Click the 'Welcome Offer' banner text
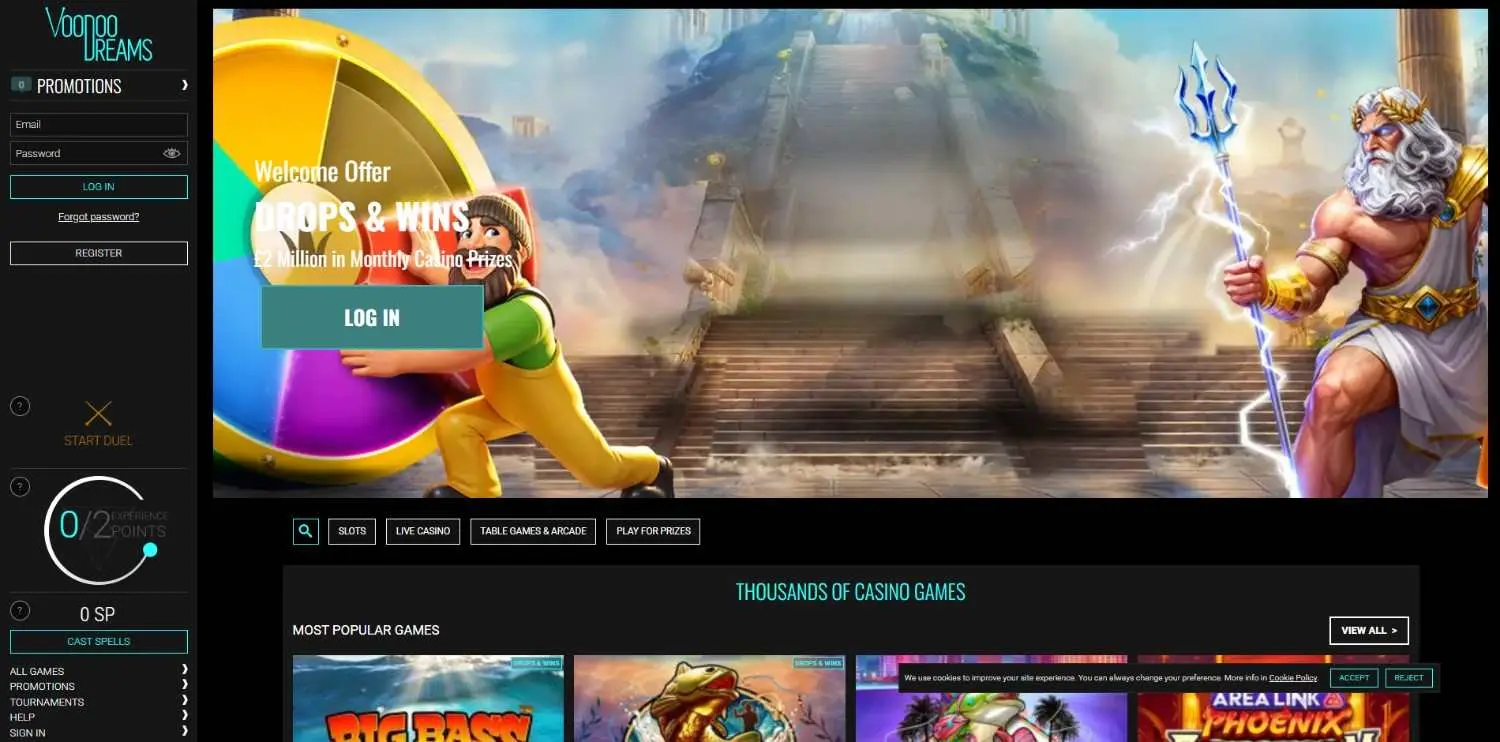 click(322, 172)
